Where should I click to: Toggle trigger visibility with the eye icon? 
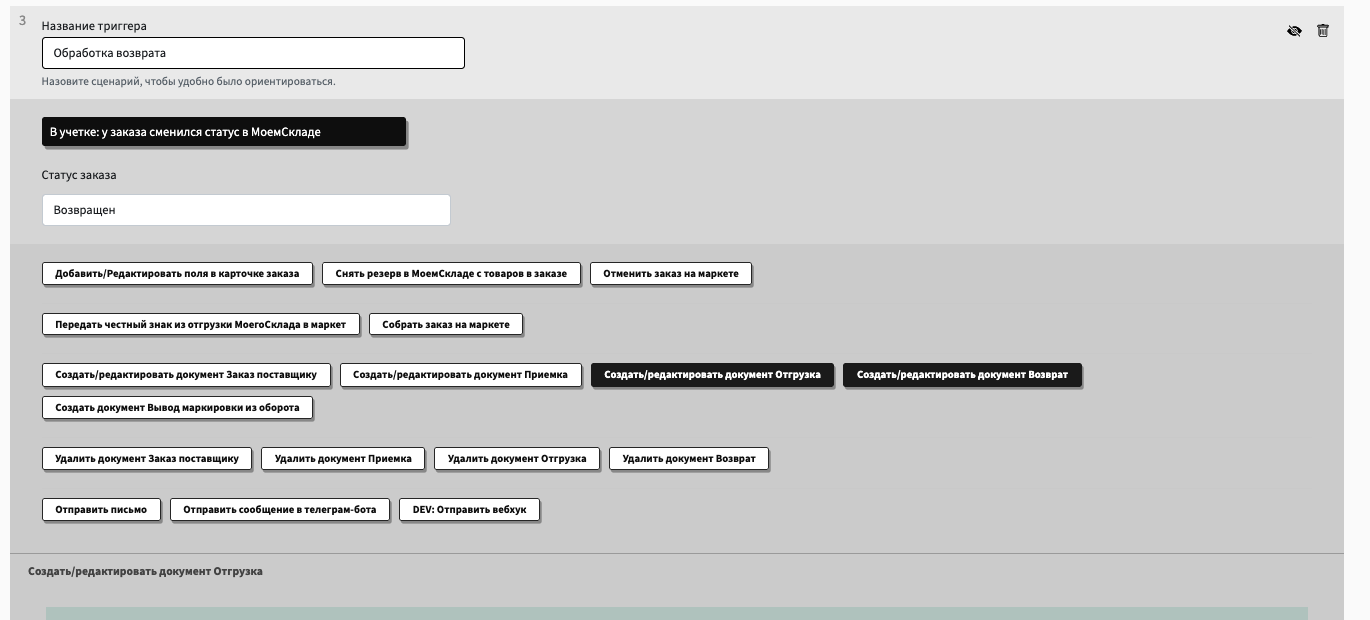point(1294,31)
